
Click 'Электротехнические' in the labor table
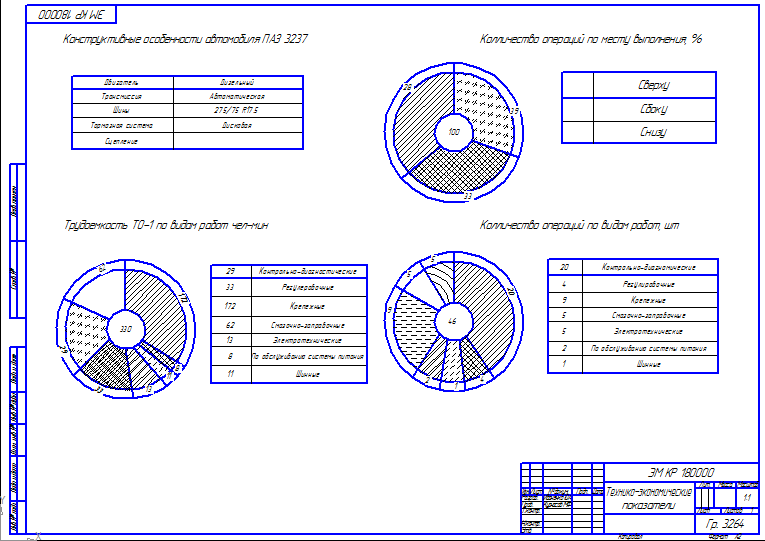(308, 340)
